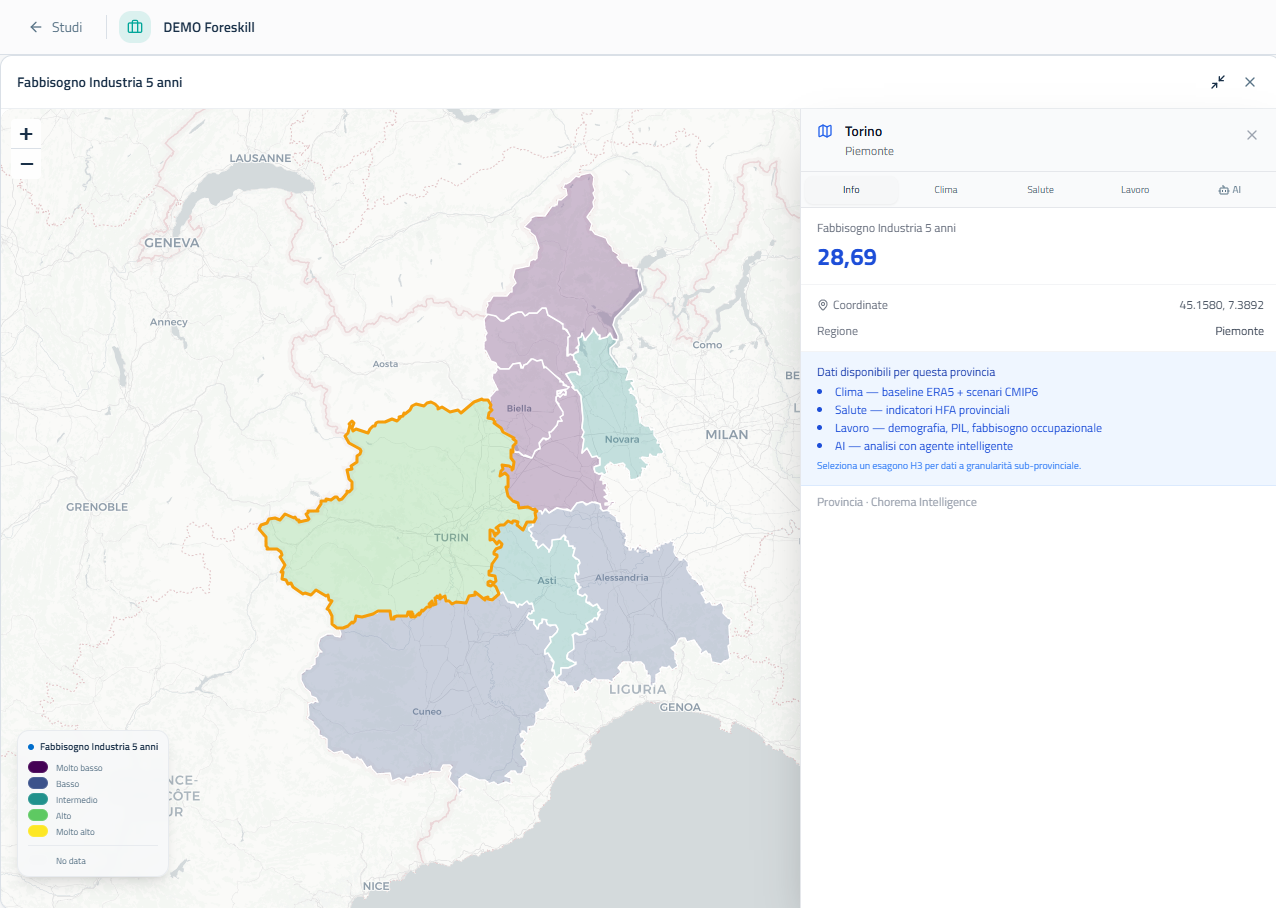Zoom in on the map with the plus button

26,134
